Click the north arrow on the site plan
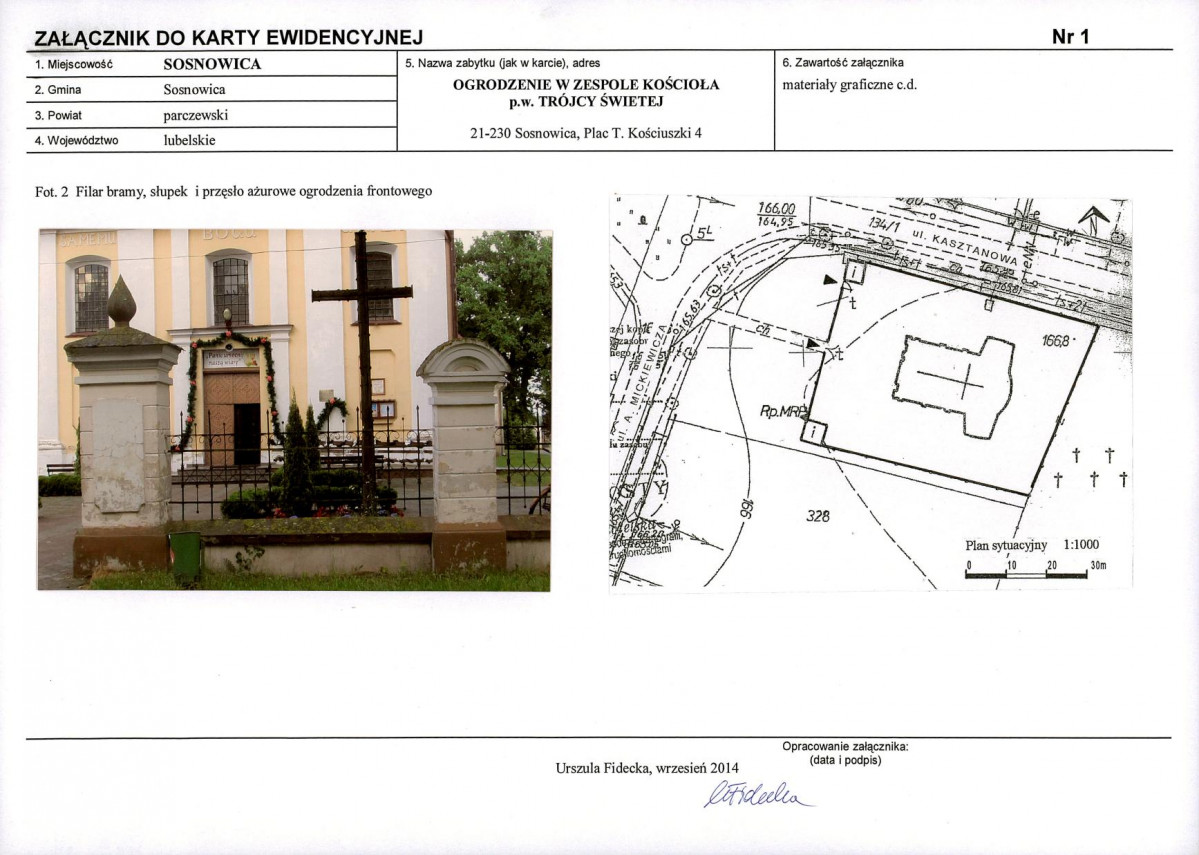Screen dimensions: 1199x855 point(1094,220)
